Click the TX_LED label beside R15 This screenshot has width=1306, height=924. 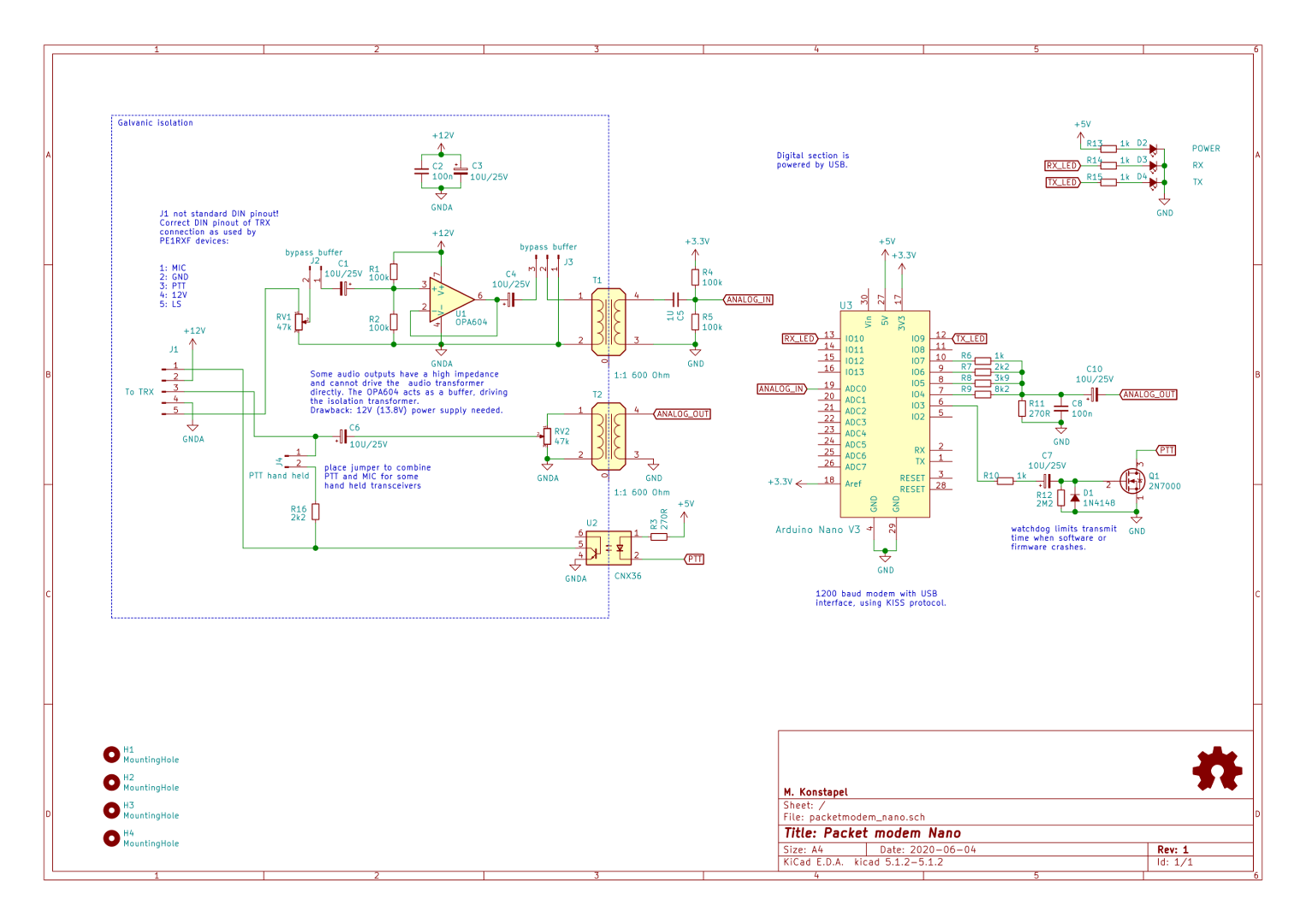click(1063, 182)
